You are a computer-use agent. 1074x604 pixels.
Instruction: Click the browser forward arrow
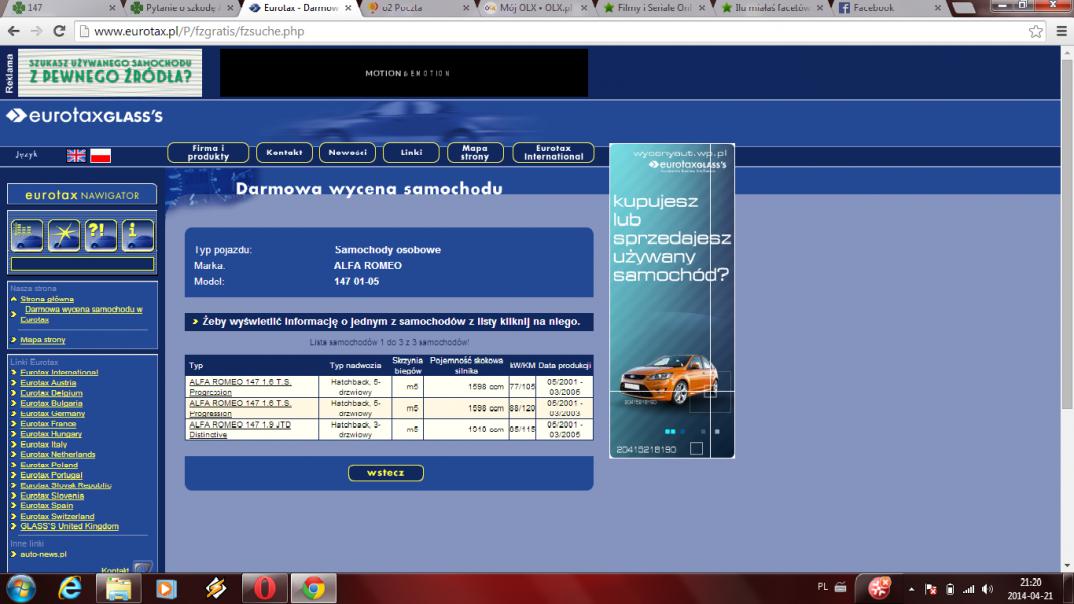coord(36,32)
